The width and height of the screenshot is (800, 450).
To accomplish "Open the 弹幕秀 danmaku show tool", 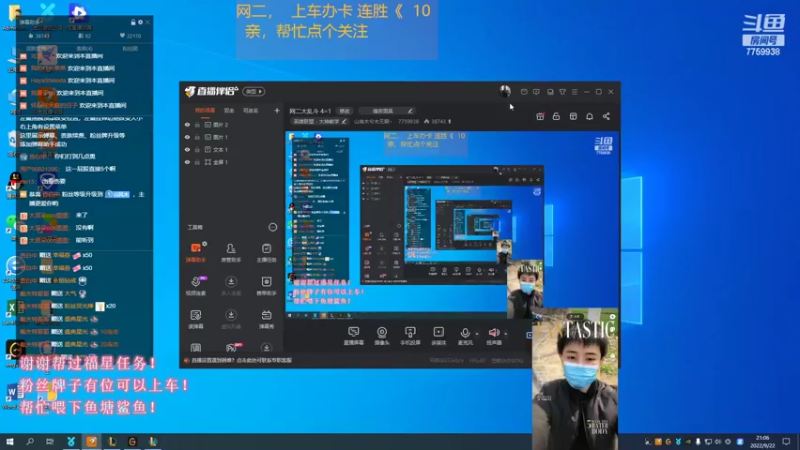I will 266,319.
